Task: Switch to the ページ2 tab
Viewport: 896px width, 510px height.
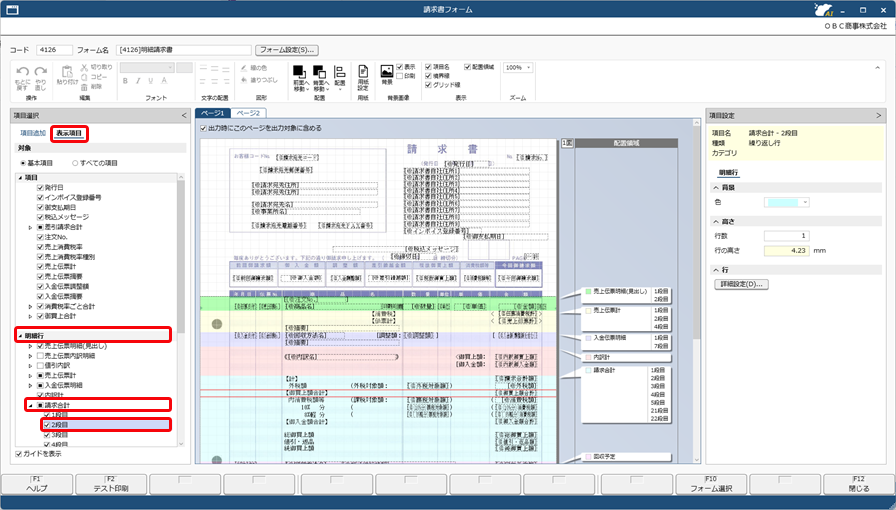Action: 248,113
